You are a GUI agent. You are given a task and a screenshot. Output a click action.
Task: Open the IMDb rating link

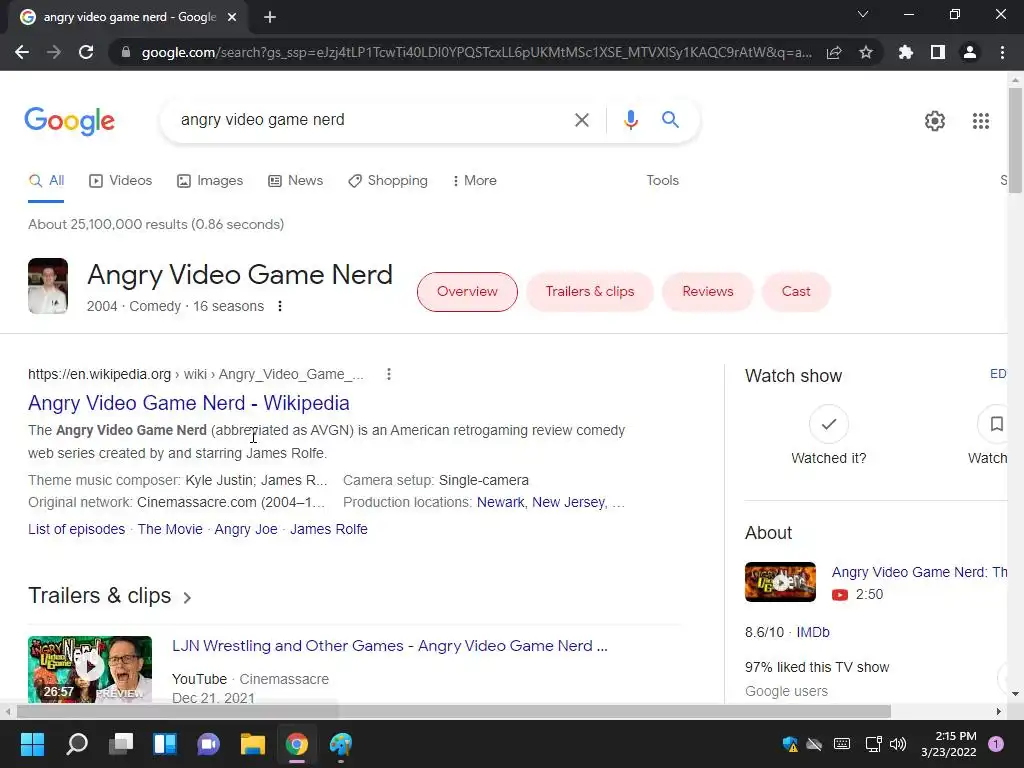click(x=813, y=632)
